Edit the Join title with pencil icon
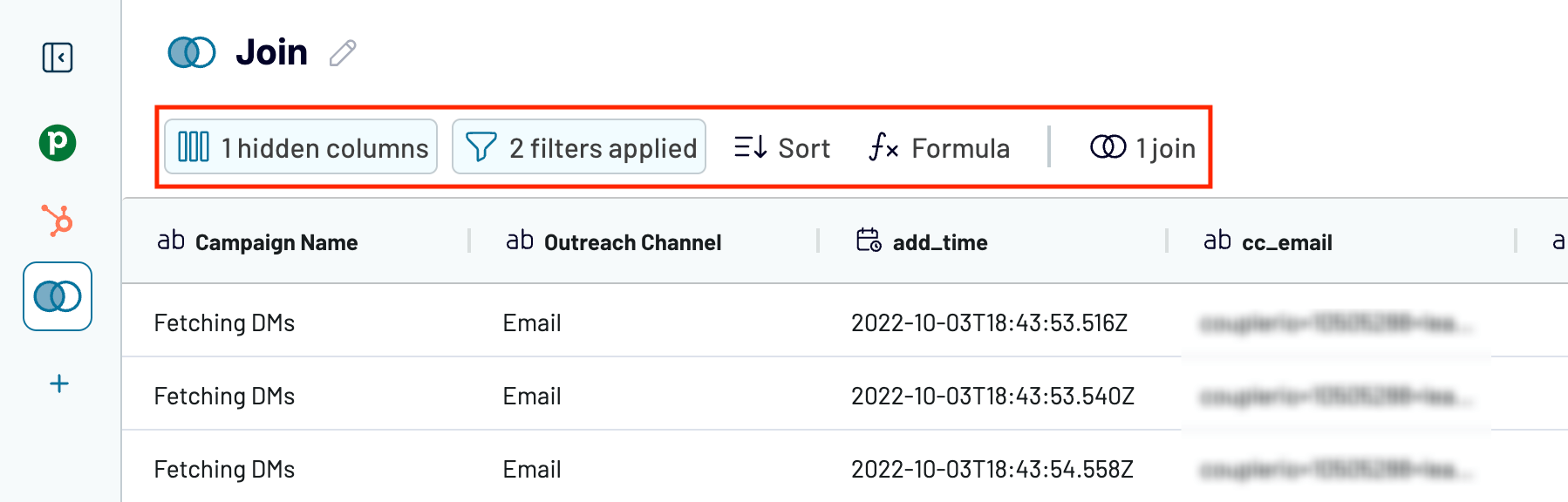 click(x=343, y=53)
